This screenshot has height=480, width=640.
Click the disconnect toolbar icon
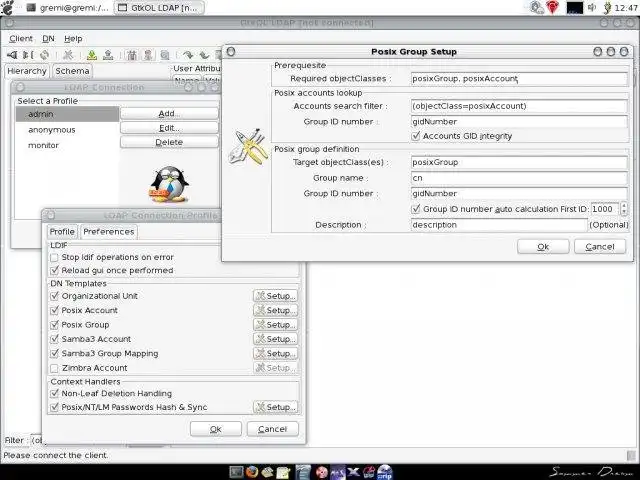tap(28, 55)
